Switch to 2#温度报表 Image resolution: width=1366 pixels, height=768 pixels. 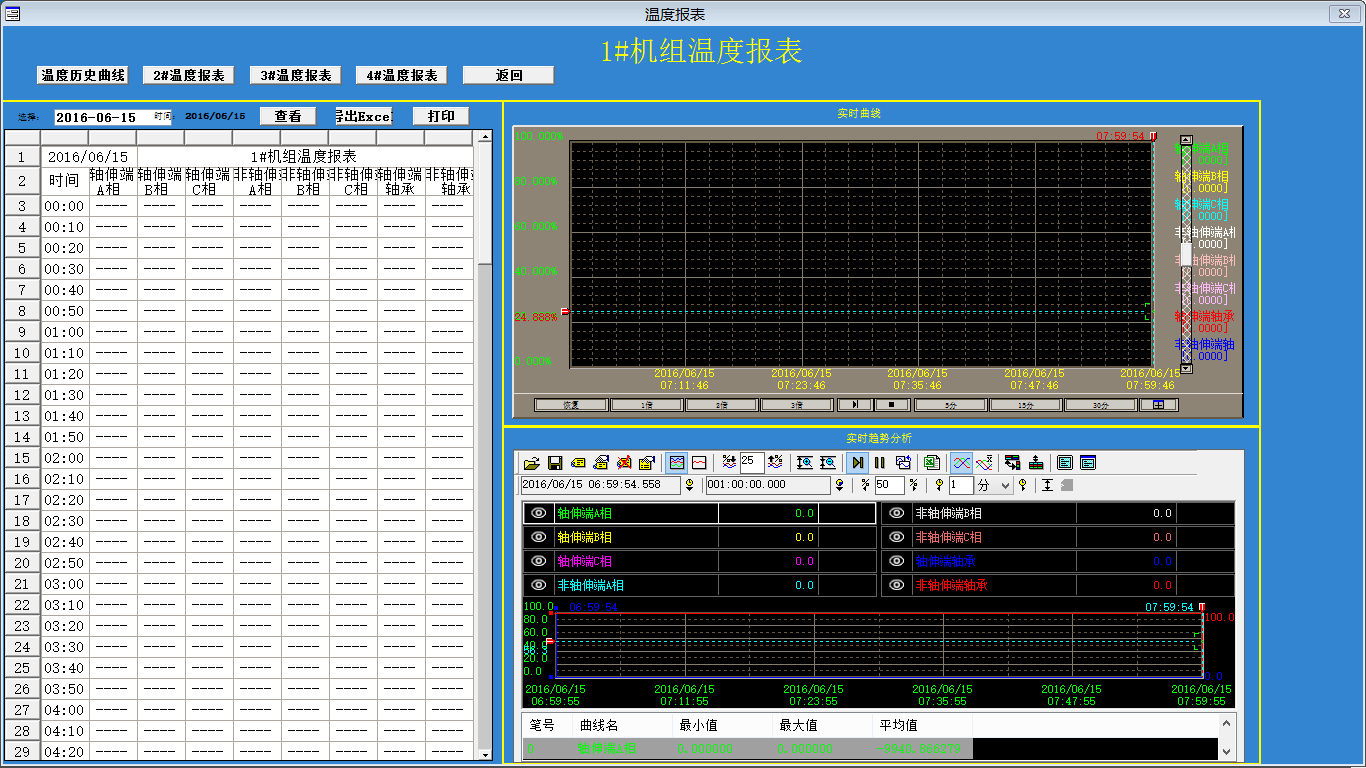[189, 75]
